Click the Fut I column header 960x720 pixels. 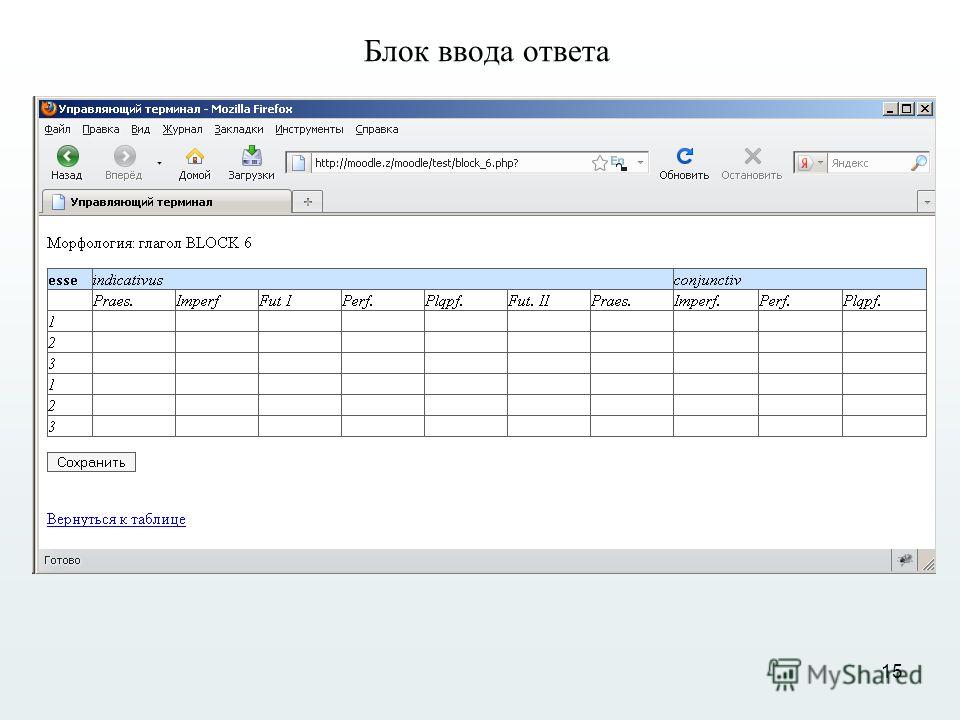[x=300, y=300]
